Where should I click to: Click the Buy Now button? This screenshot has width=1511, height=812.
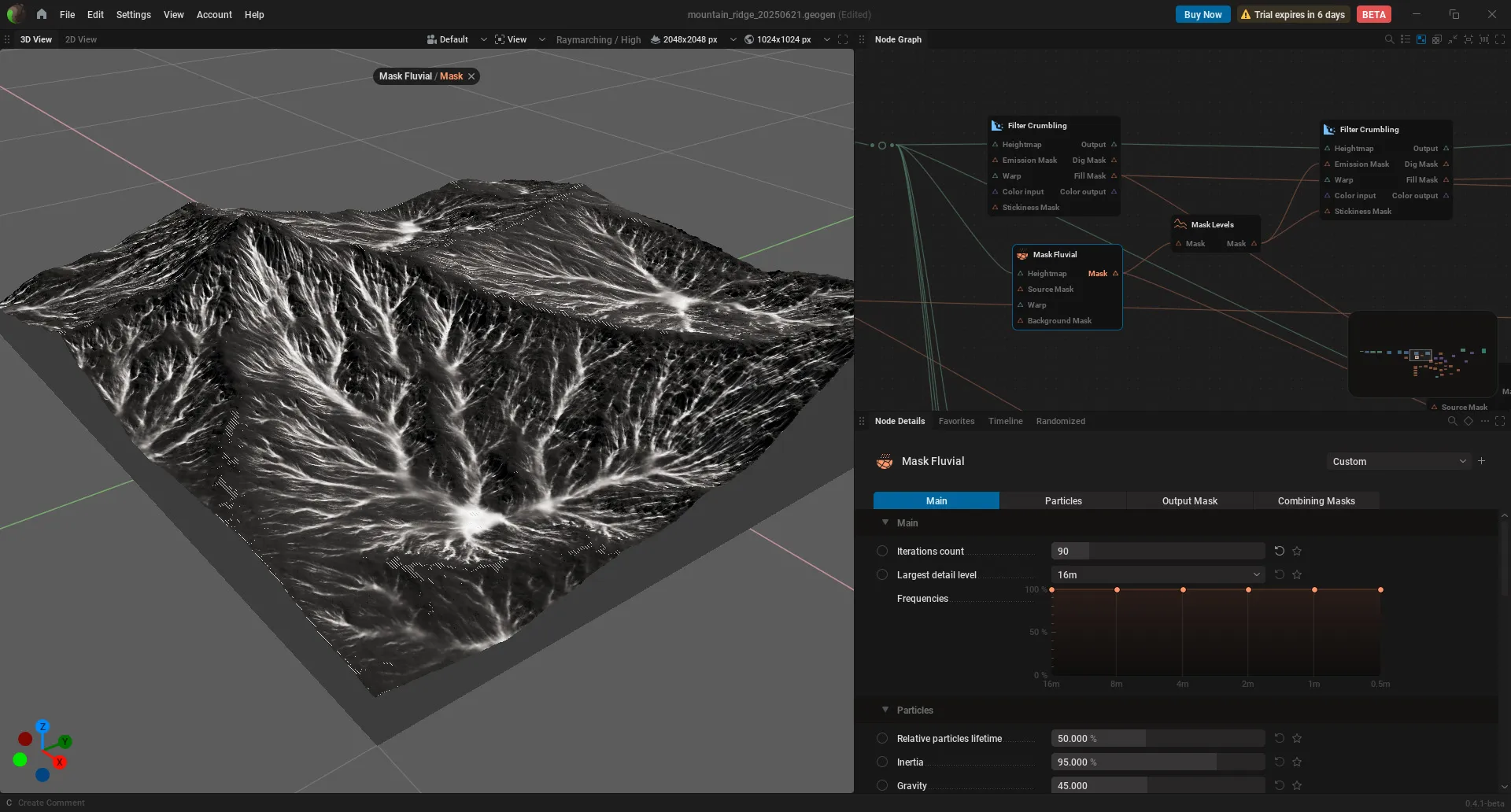tap(1203, 14)
